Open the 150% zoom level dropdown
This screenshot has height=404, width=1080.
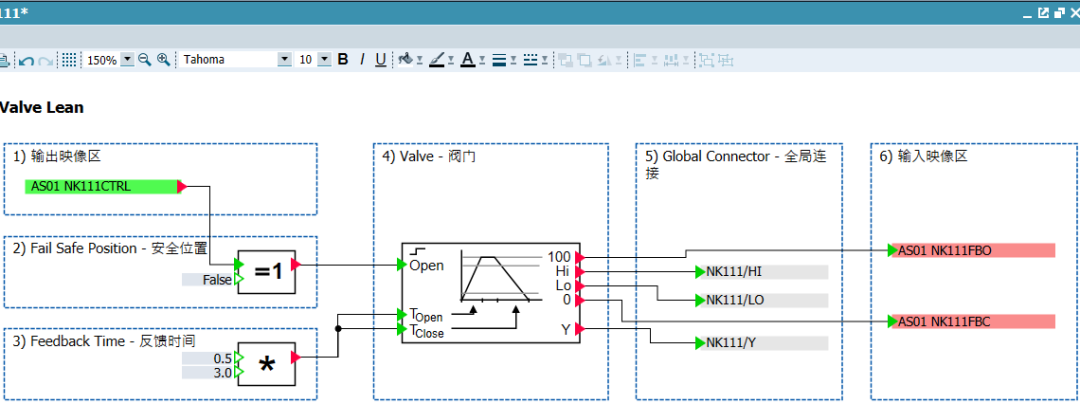(127, 60)
